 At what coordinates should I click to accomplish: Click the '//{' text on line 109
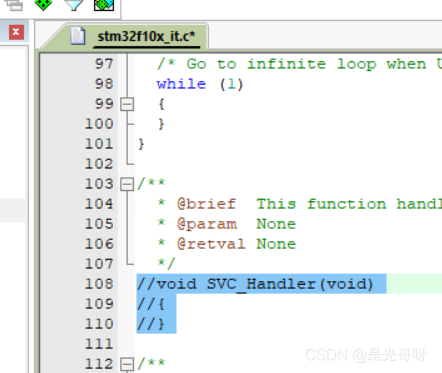coord(151,304)
